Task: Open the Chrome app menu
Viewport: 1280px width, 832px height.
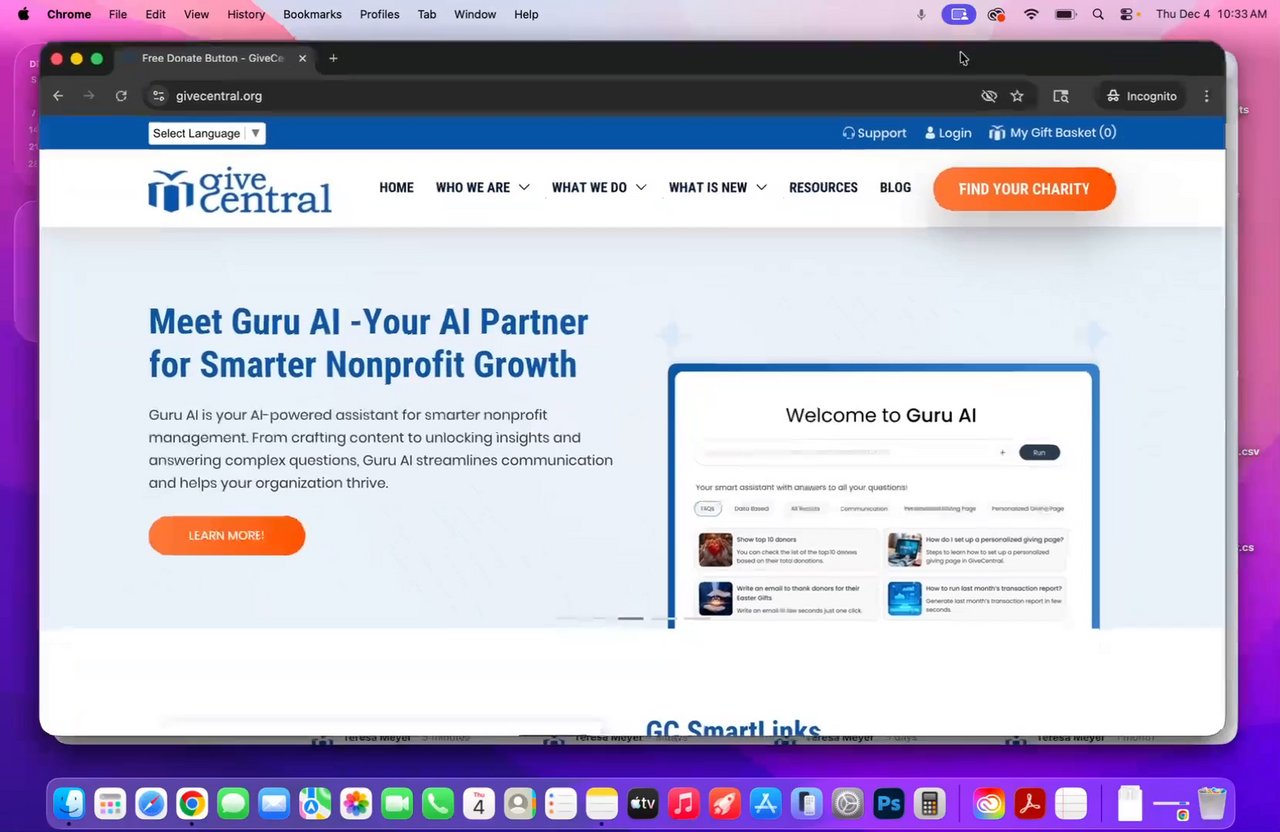Action: (x=69, y=14)
